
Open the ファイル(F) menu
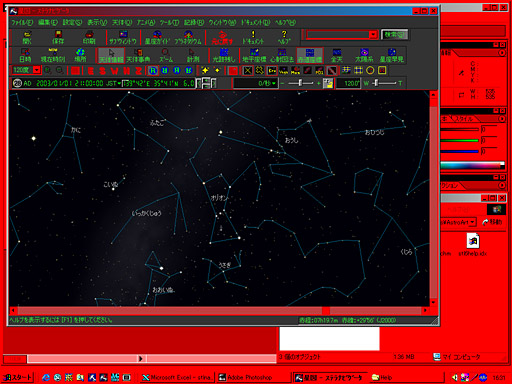click(x=22, y=22)
